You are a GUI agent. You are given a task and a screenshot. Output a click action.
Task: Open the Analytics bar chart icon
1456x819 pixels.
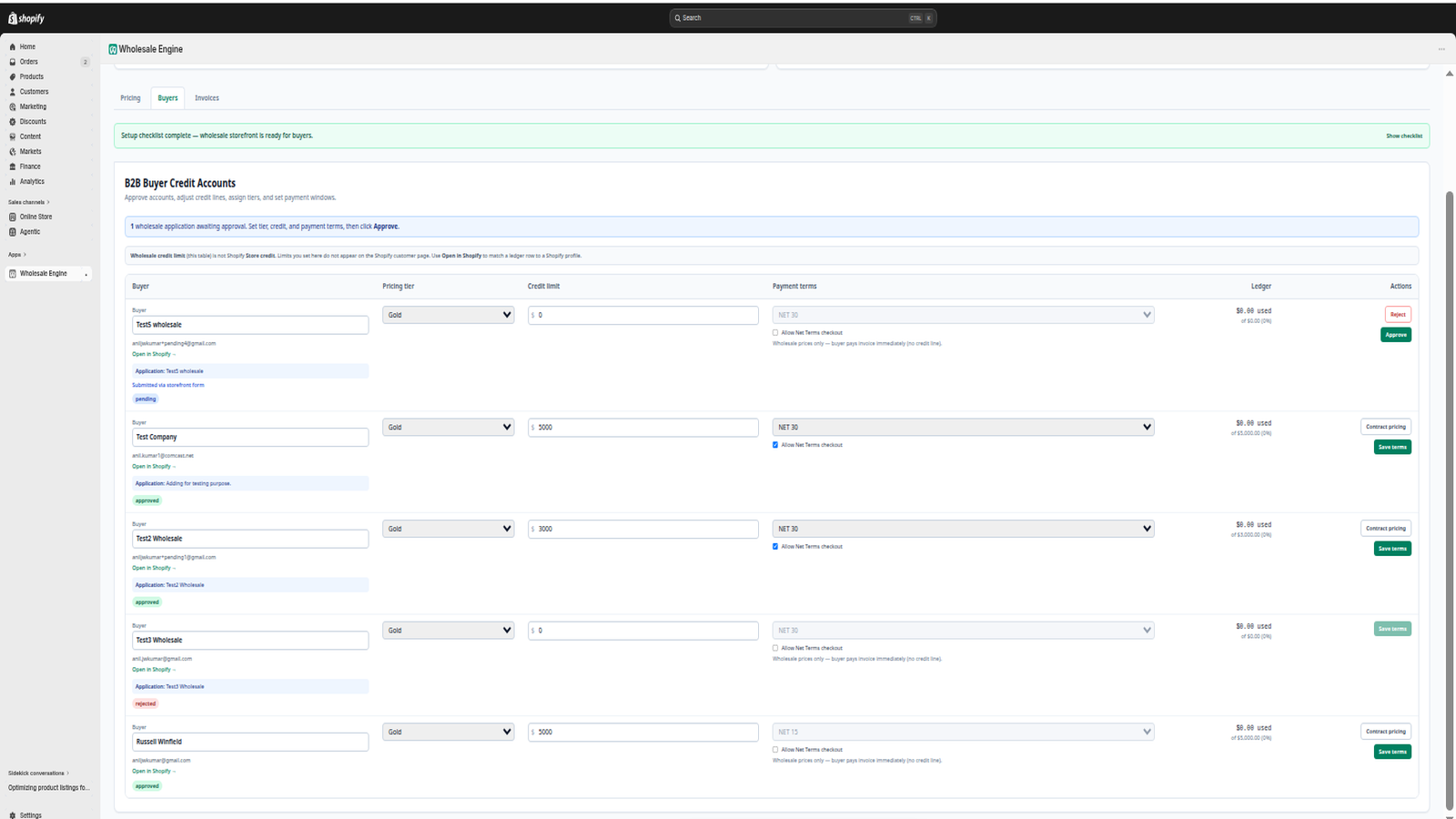[x=13, y=182]
